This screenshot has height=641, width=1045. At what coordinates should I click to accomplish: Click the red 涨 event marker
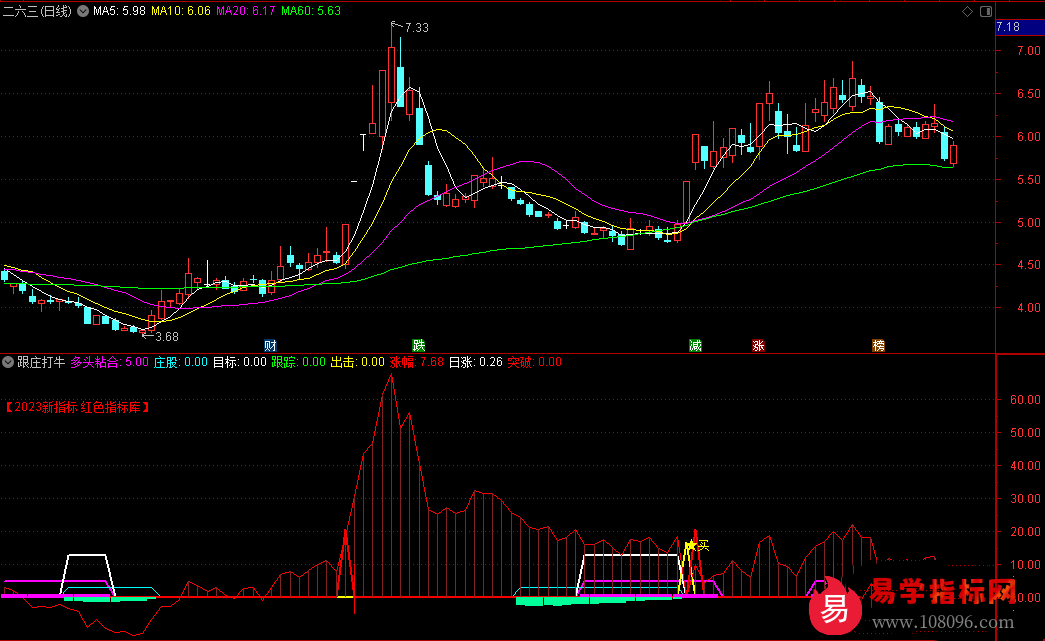[x=758, y=345]
